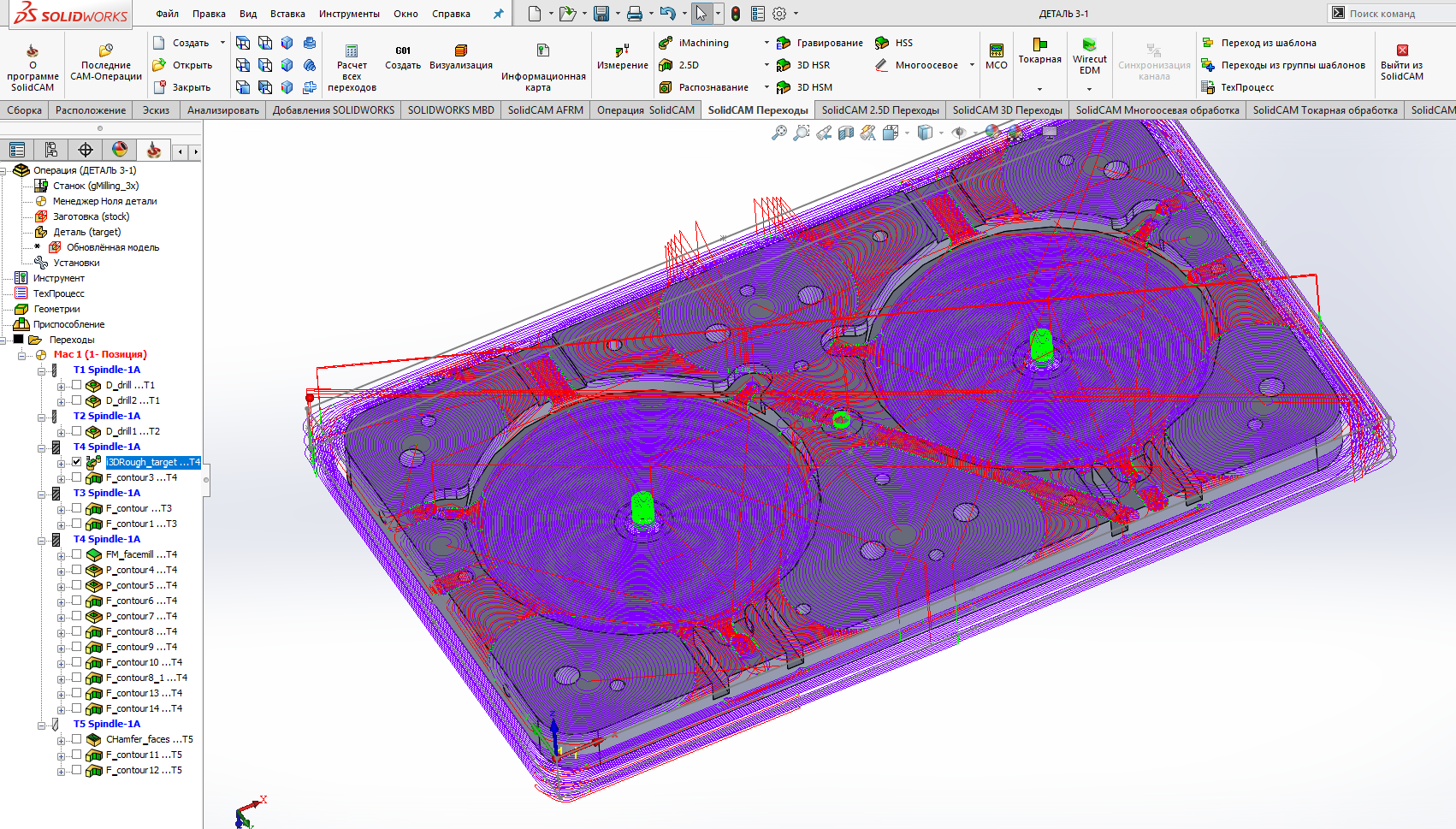The image size is (1456, 829).
Task: Select the iMachining operation icon
Action: click(x=666, y=43)
